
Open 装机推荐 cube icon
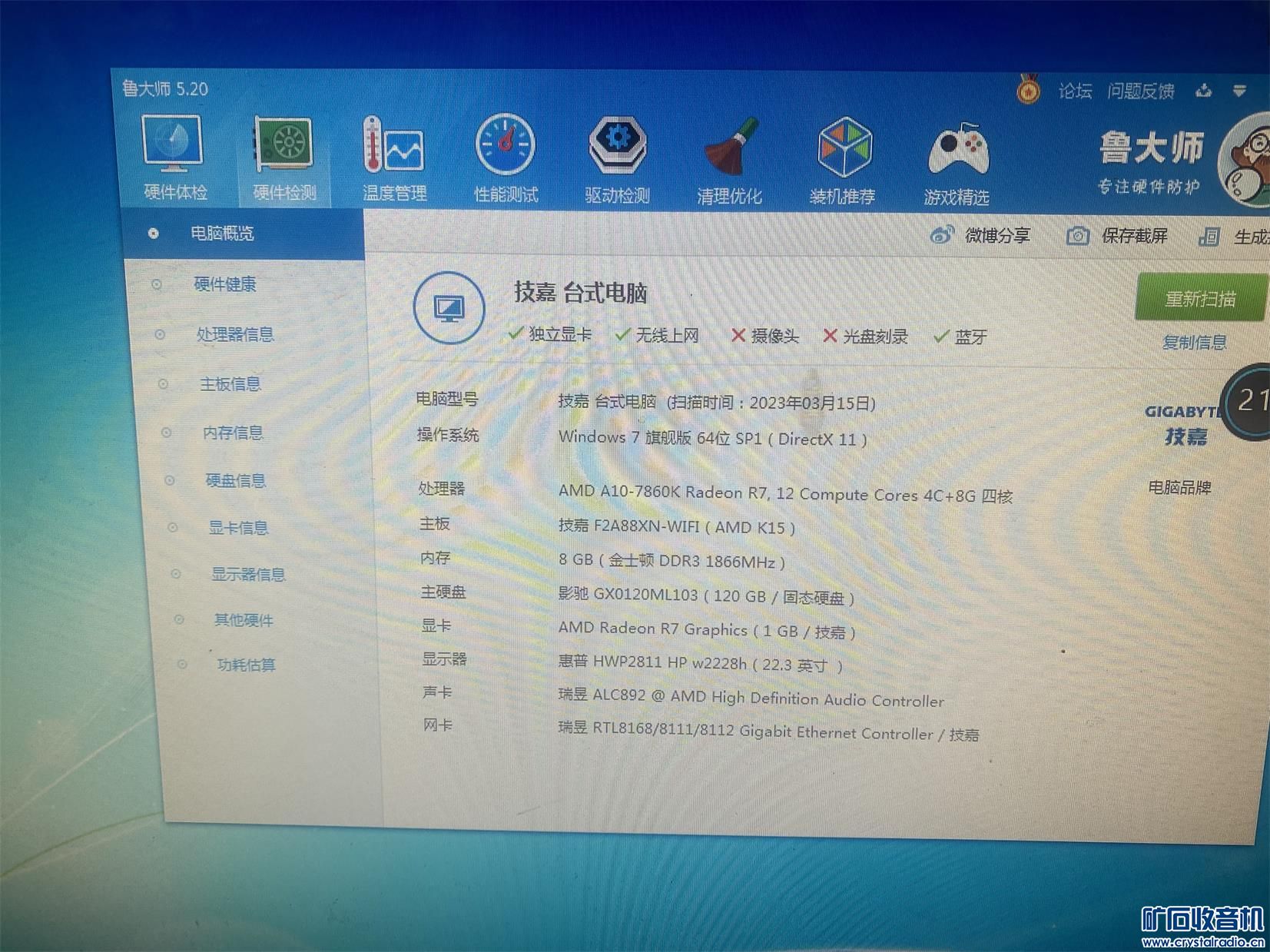click(843, 161)
